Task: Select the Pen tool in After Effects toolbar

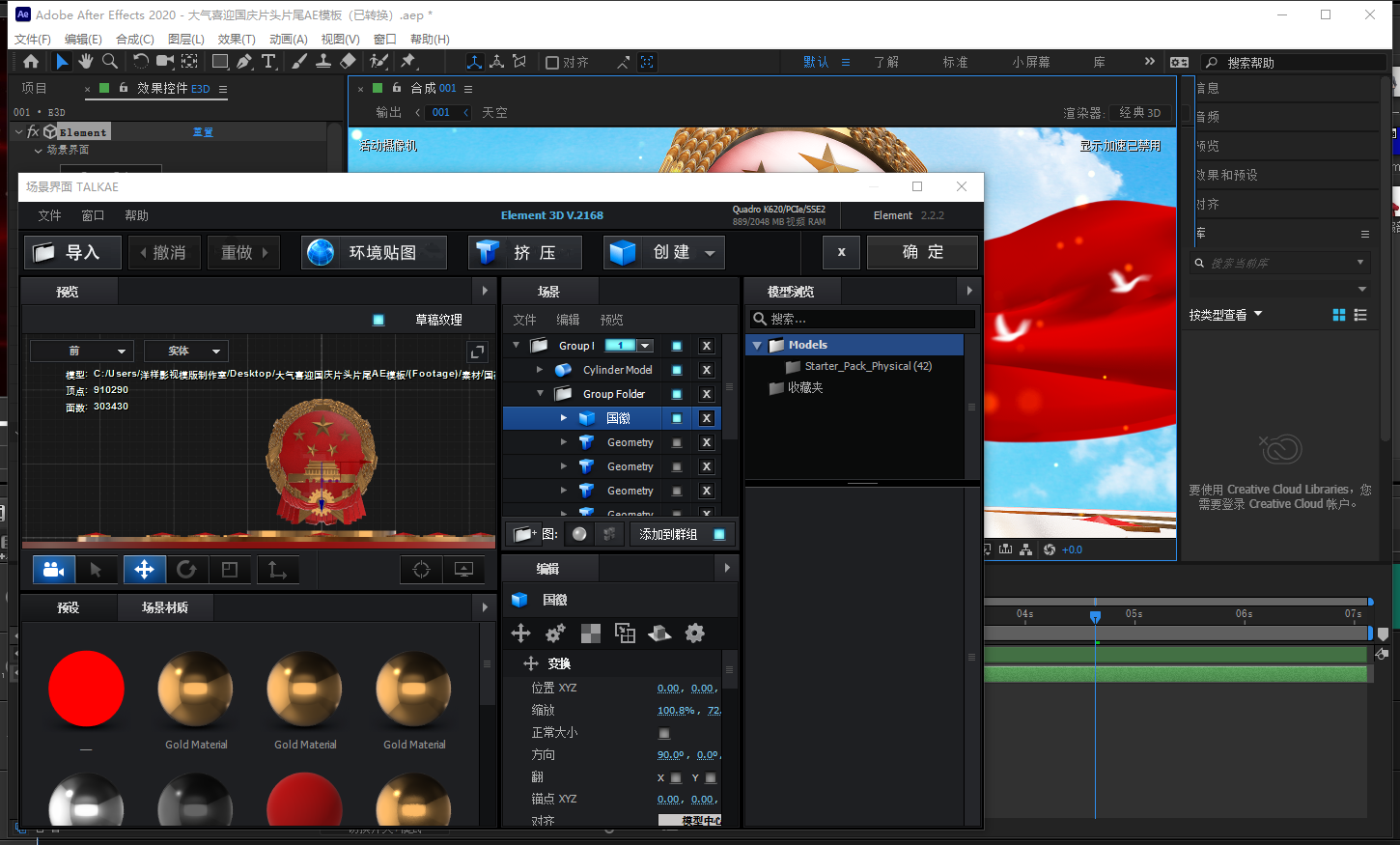Action: point(244,62)
